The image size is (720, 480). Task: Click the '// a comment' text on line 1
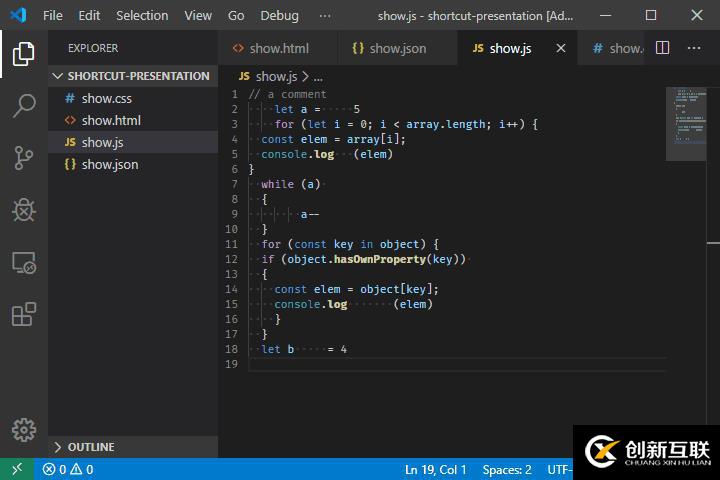point(287,94)
